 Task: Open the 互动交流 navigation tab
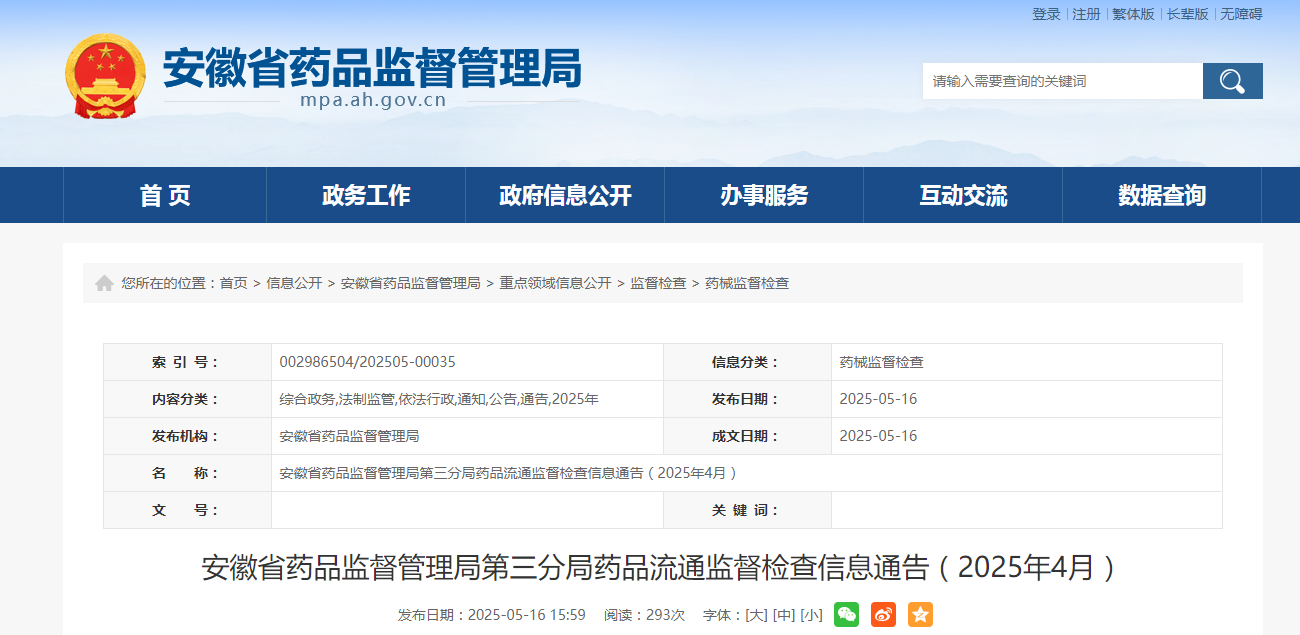click(x=963, y=195)
